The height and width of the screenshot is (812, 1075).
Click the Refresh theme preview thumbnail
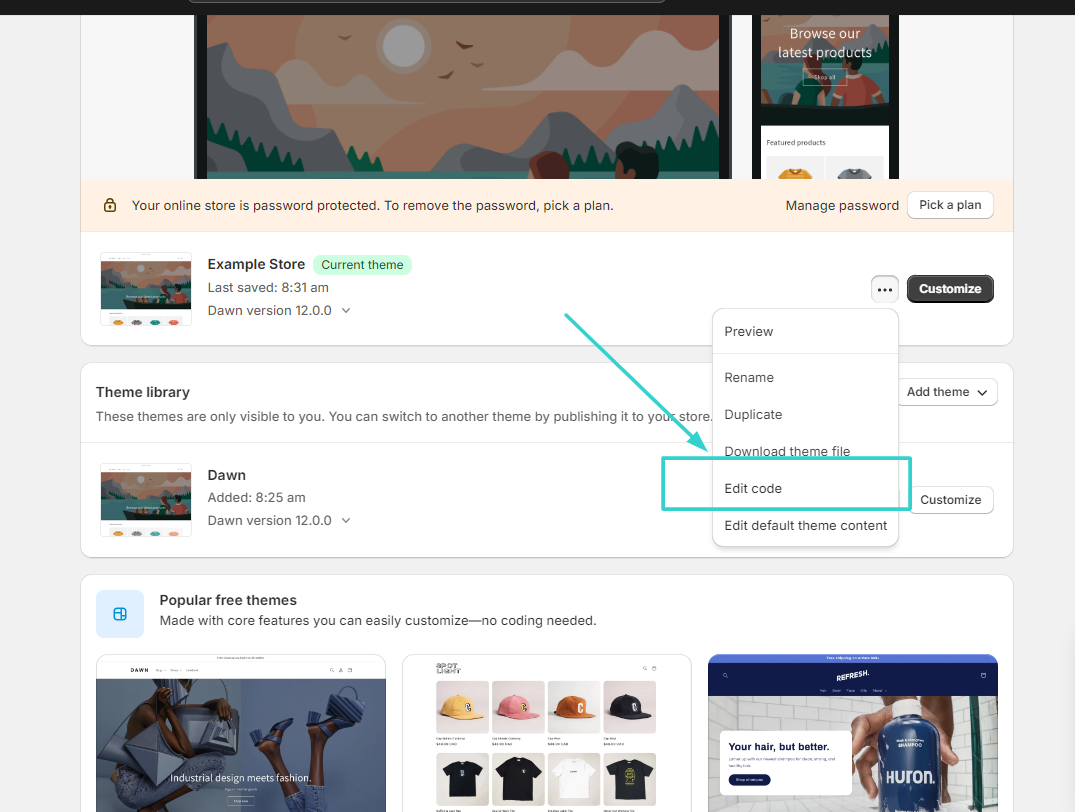(x=852, y=733)
